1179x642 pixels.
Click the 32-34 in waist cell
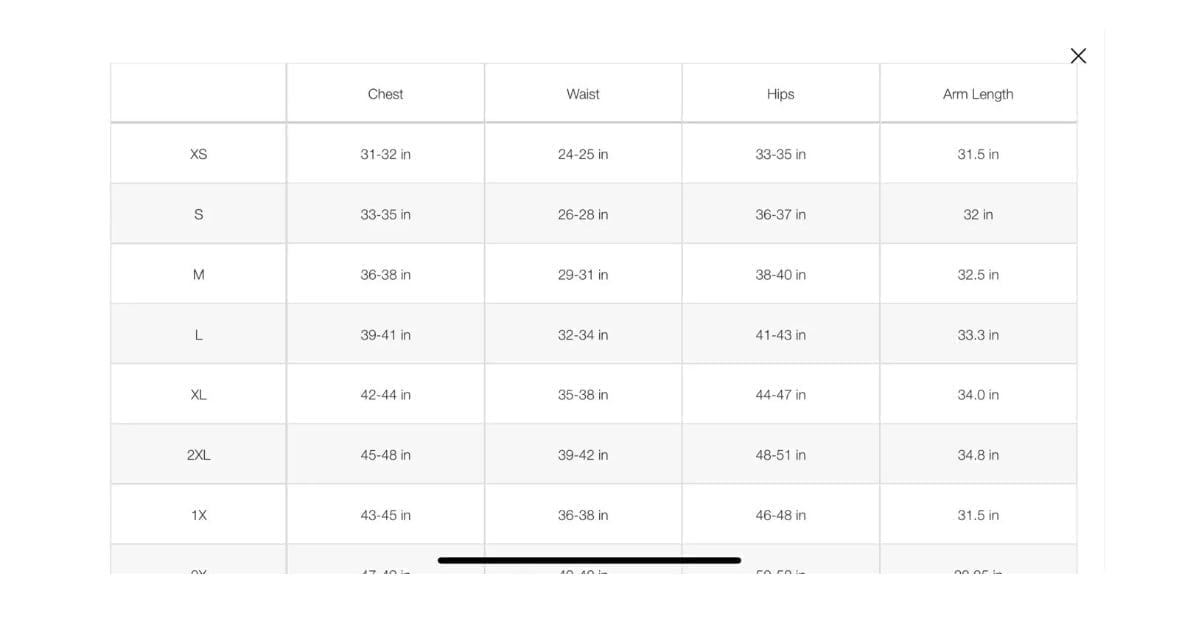tap(583, 335)
